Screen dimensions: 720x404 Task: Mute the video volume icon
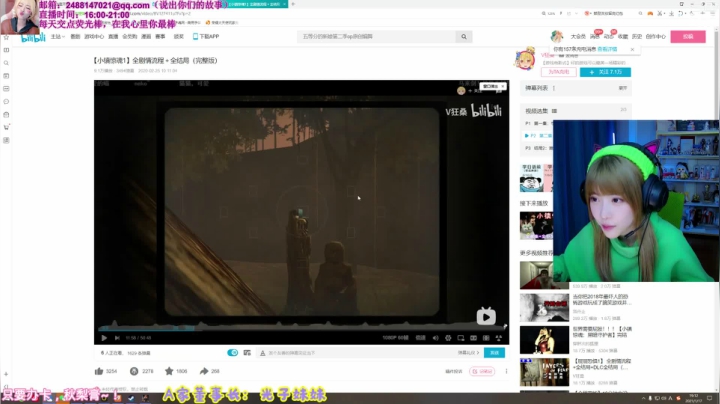click(x=435, y=338)
